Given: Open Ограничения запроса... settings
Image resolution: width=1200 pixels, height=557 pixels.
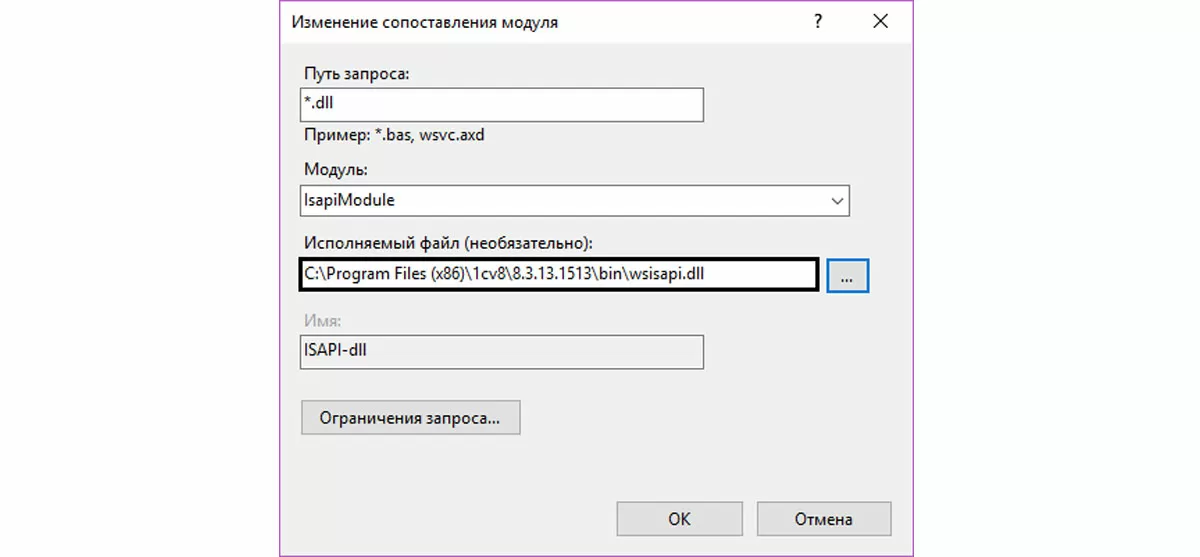Looking at the screenshot, I should [410, 417].
